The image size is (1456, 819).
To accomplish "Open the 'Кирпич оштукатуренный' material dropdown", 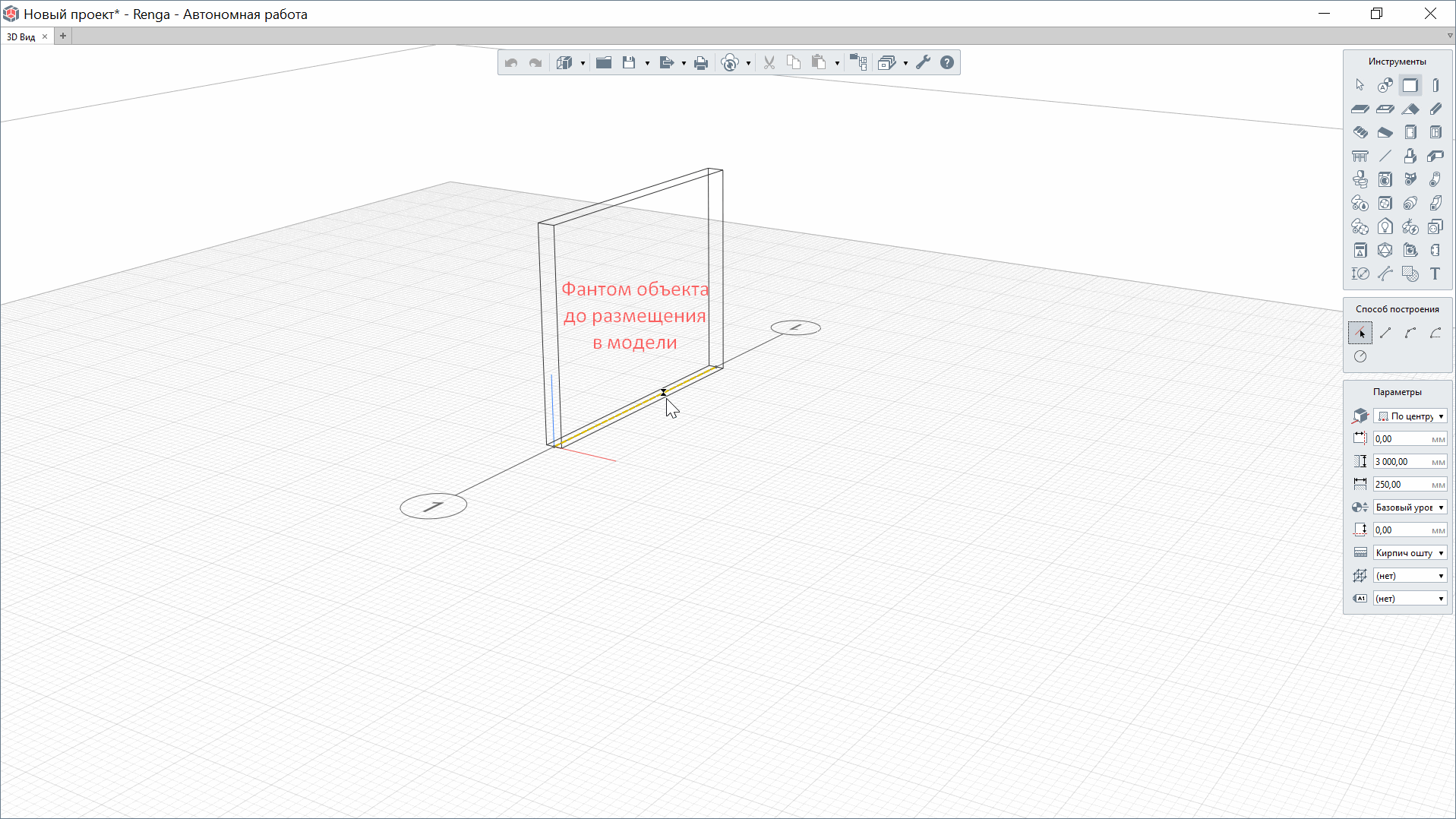I will point(1410,553).
